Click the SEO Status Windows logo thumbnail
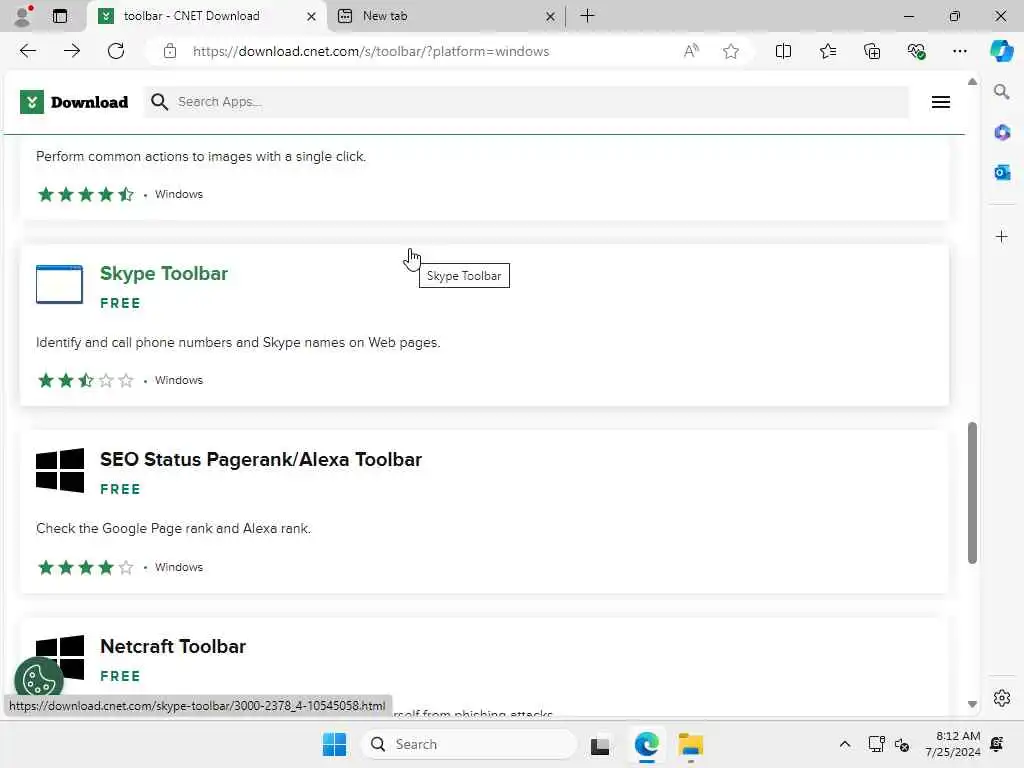 pyautogui.click(x=59, y=470)
